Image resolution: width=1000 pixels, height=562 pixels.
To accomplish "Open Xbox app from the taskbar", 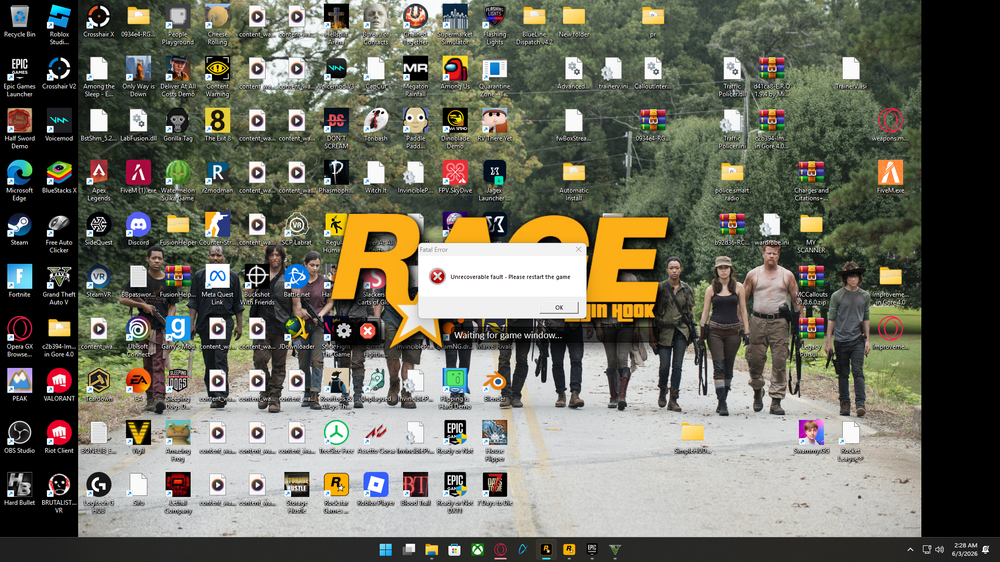I will coord(477,550).
